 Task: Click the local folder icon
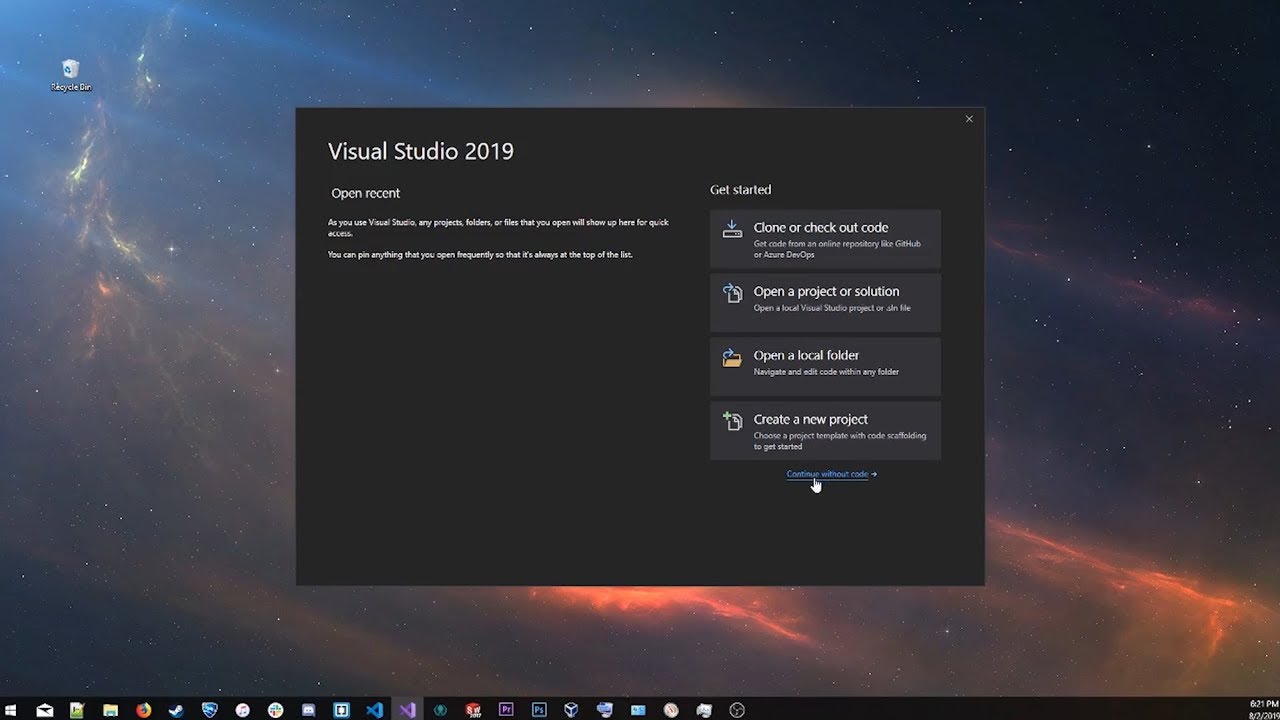click(x=733, y=357)
